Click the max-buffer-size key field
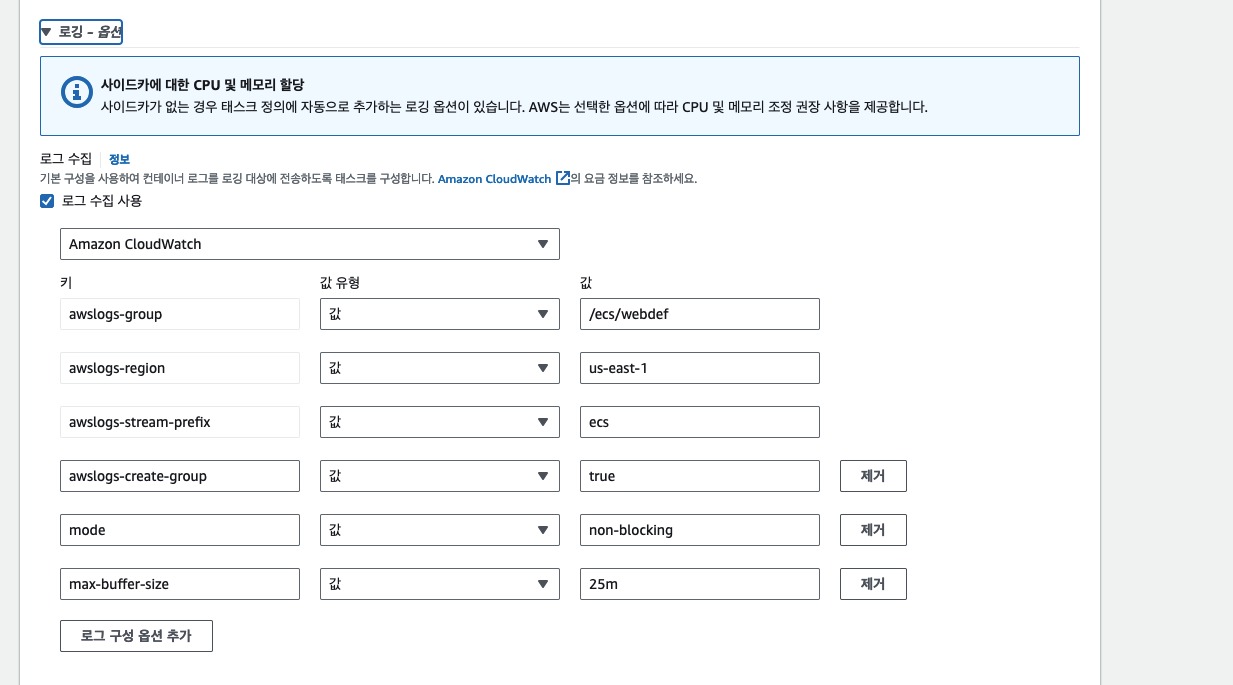 [x=180, y=584]
